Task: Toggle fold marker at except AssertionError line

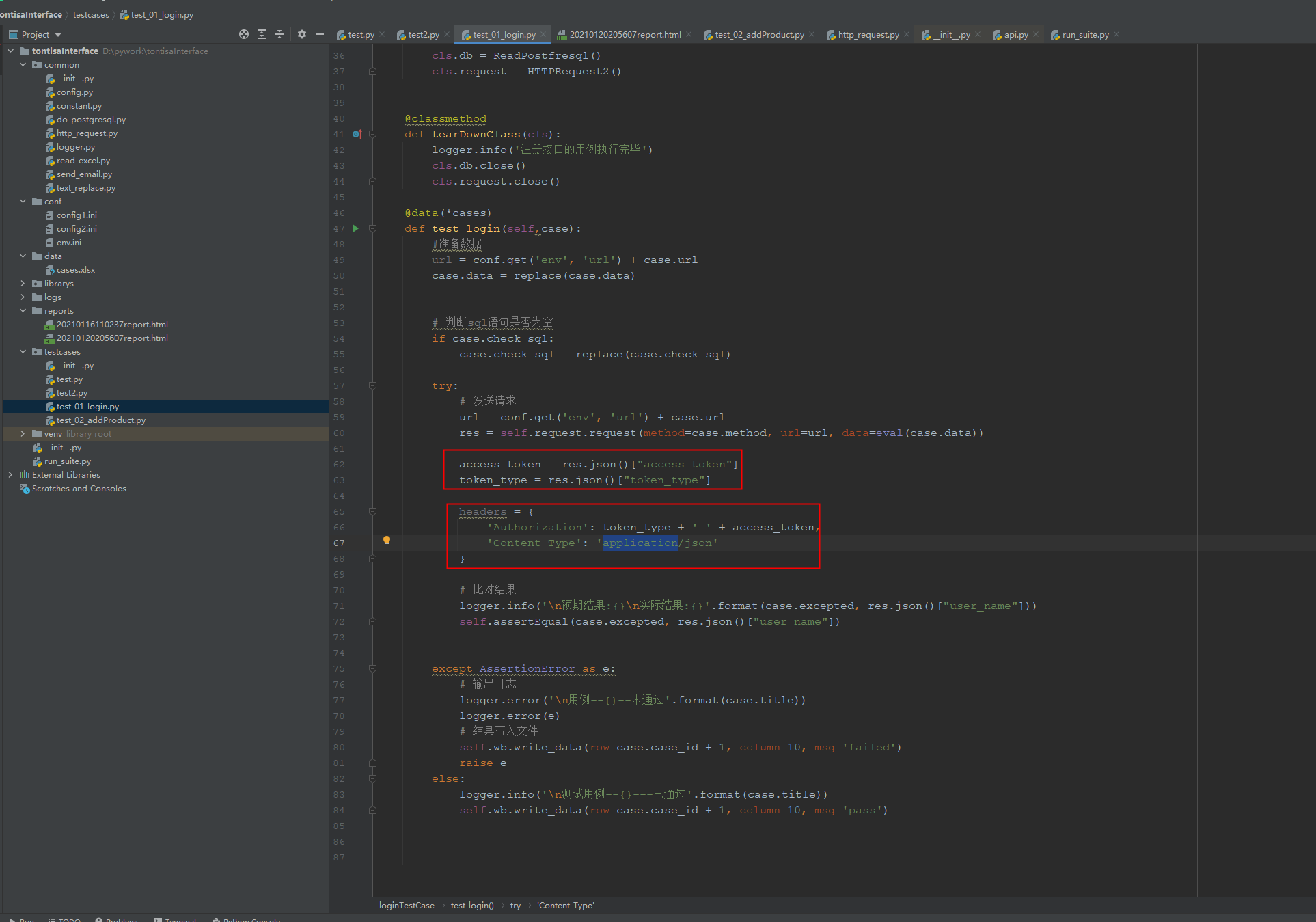Action: [x=372, y=668]
